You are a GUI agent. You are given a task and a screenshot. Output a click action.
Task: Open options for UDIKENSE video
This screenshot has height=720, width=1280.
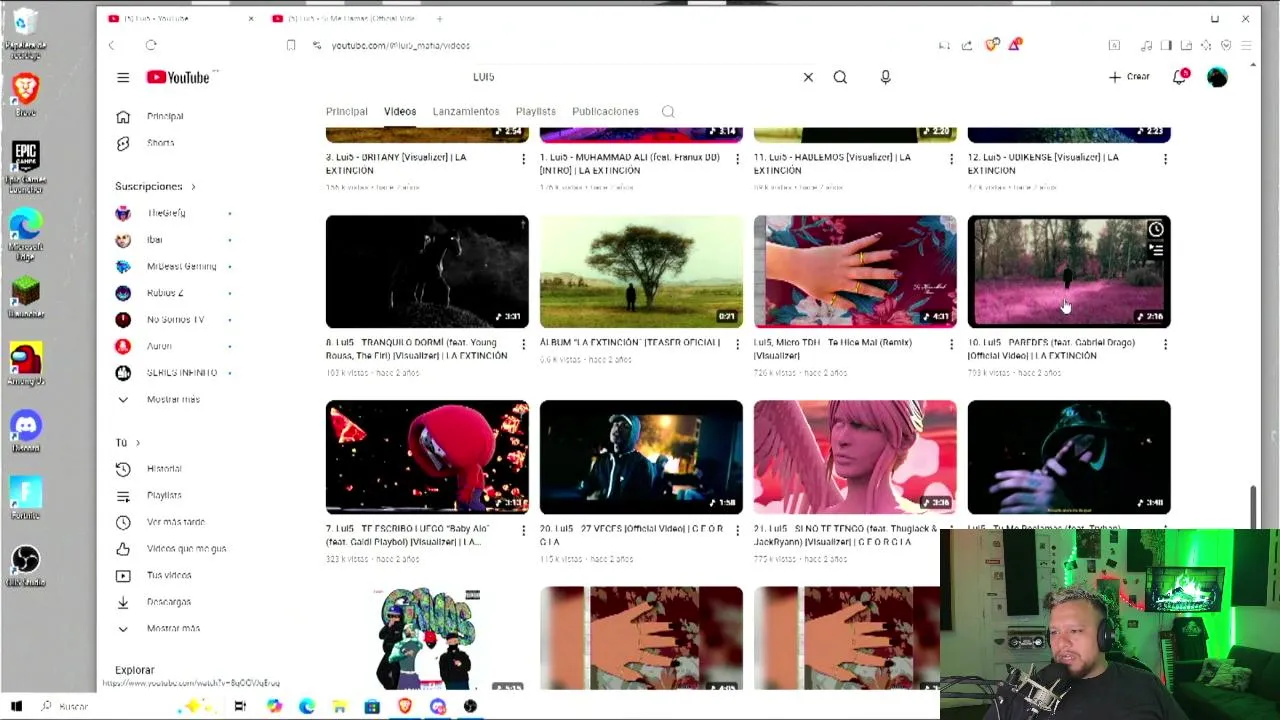1165,159
